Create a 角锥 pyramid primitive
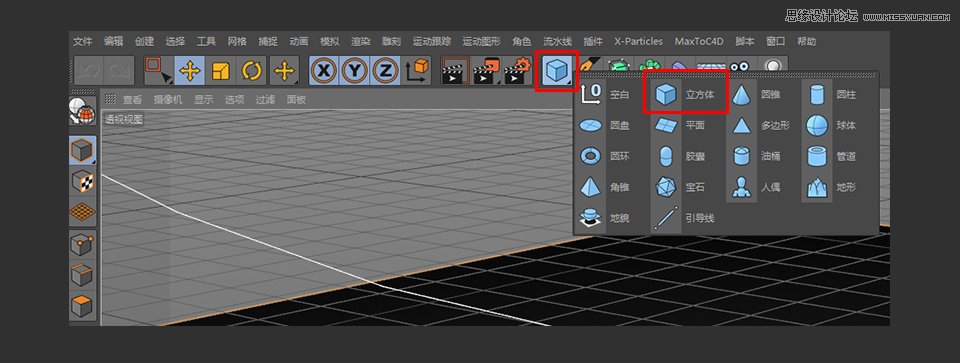 coord(604,187)
